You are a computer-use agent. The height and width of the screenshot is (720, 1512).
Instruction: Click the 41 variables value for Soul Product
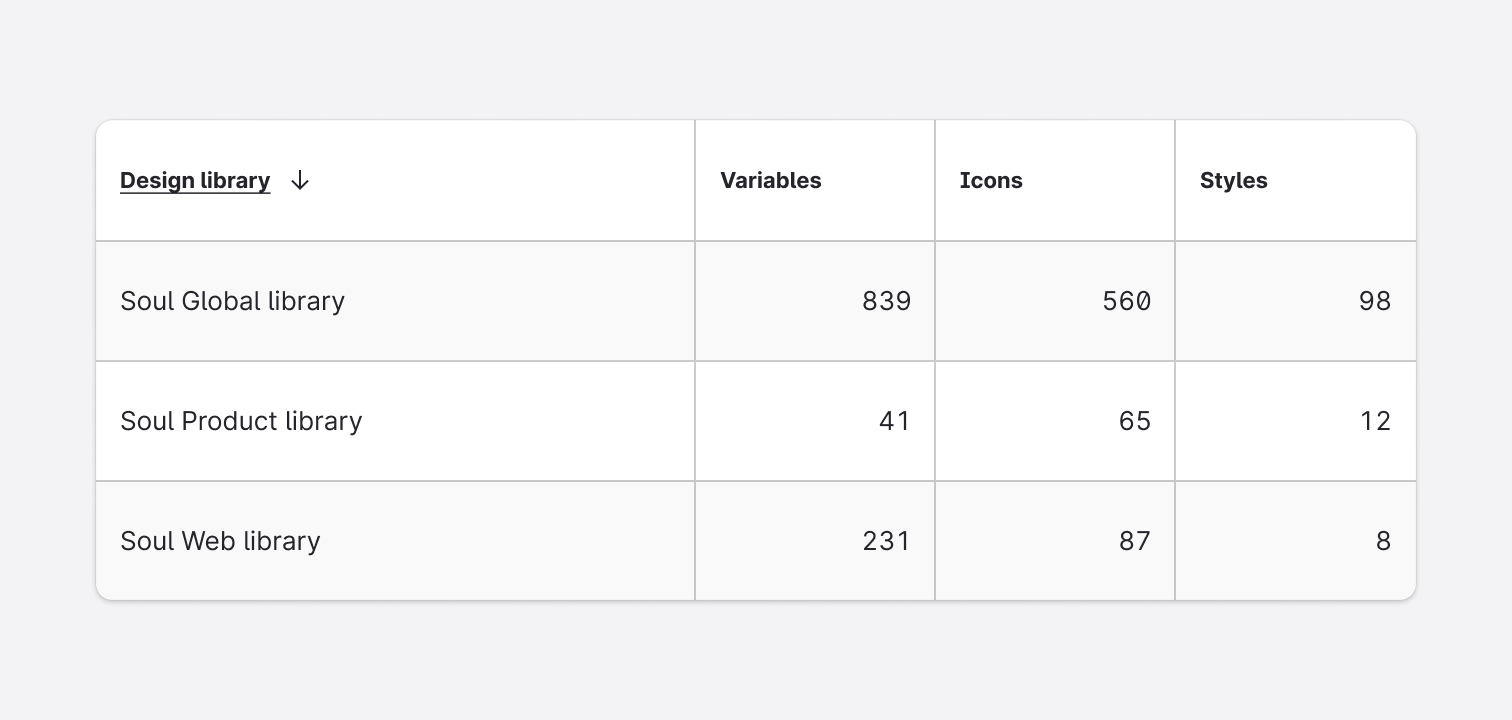[895, 421]
